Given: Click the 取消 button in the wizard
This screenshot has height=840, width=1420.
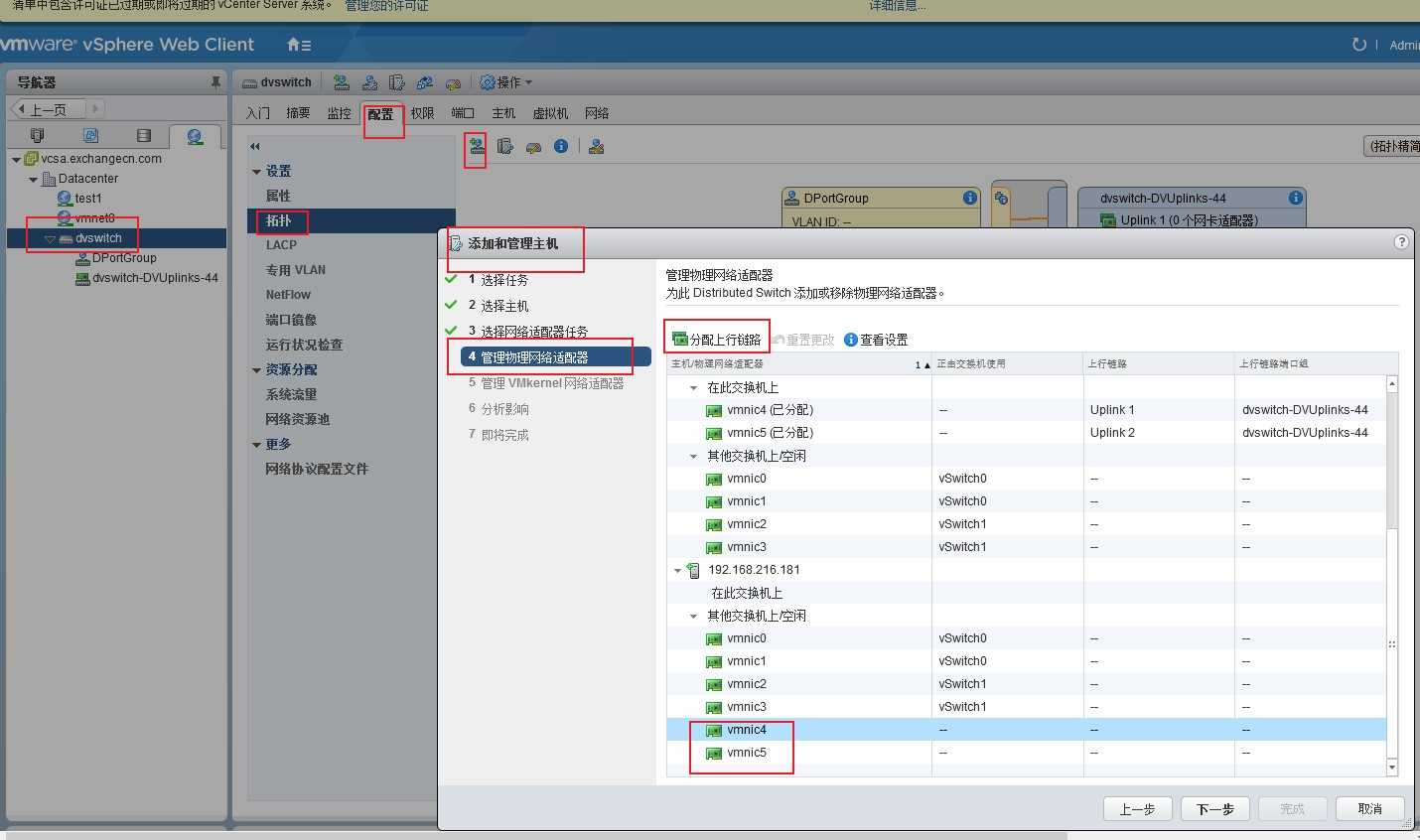Looking at the screenshot, I should (x=1370, y=808).
